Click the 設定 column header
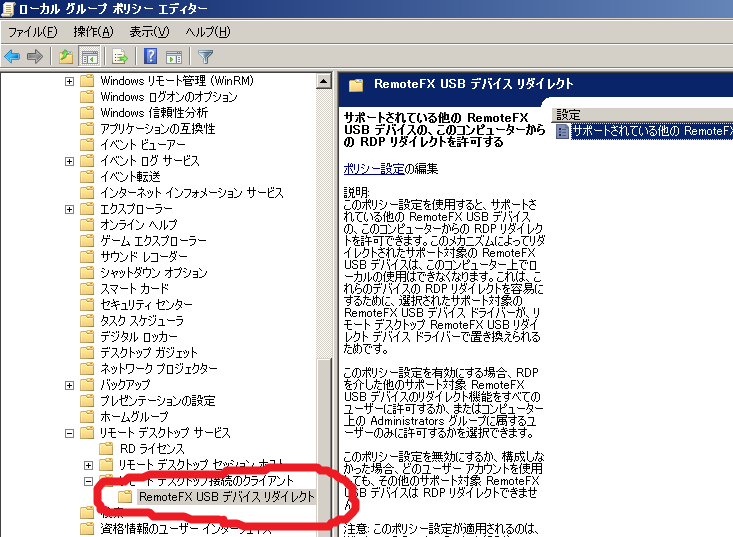This screenshot has height=537, width=733. pos(642,115)
